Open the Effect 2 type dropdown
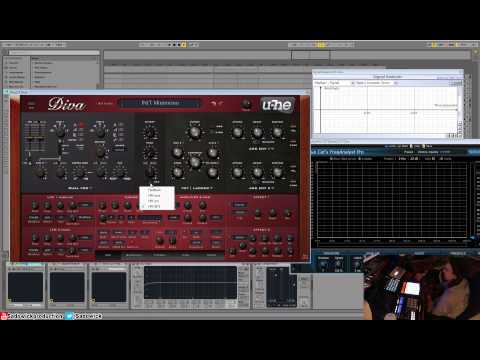The height and width of the screenshot is (360, 480). pos(239,237)
